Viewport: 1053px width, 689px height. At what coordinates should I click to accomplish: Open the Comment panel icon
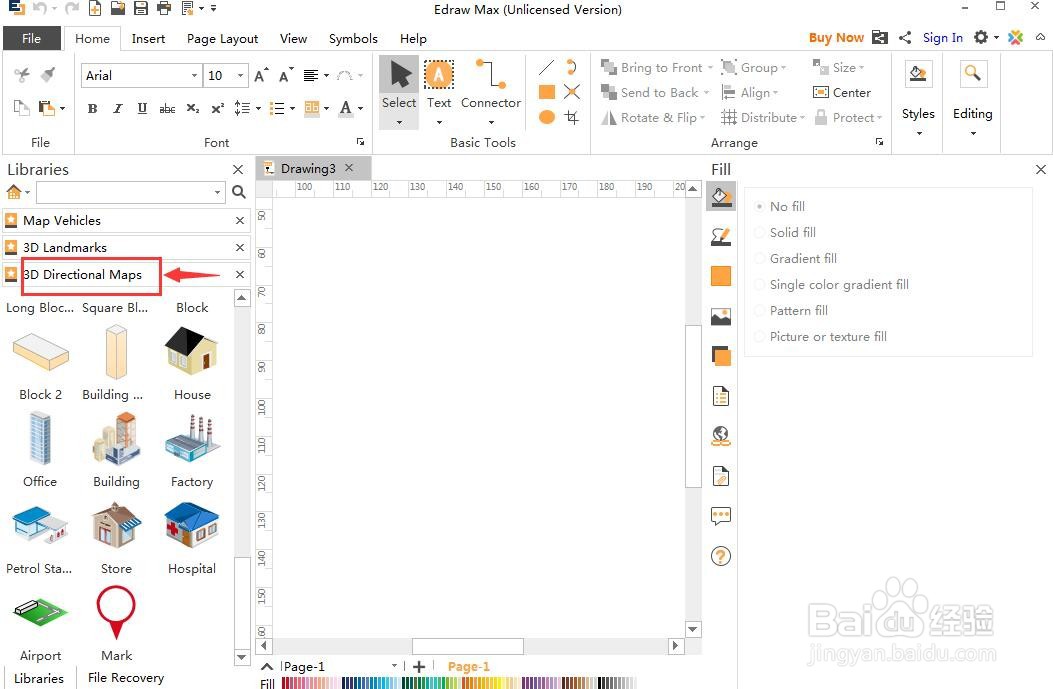(721, 516)
